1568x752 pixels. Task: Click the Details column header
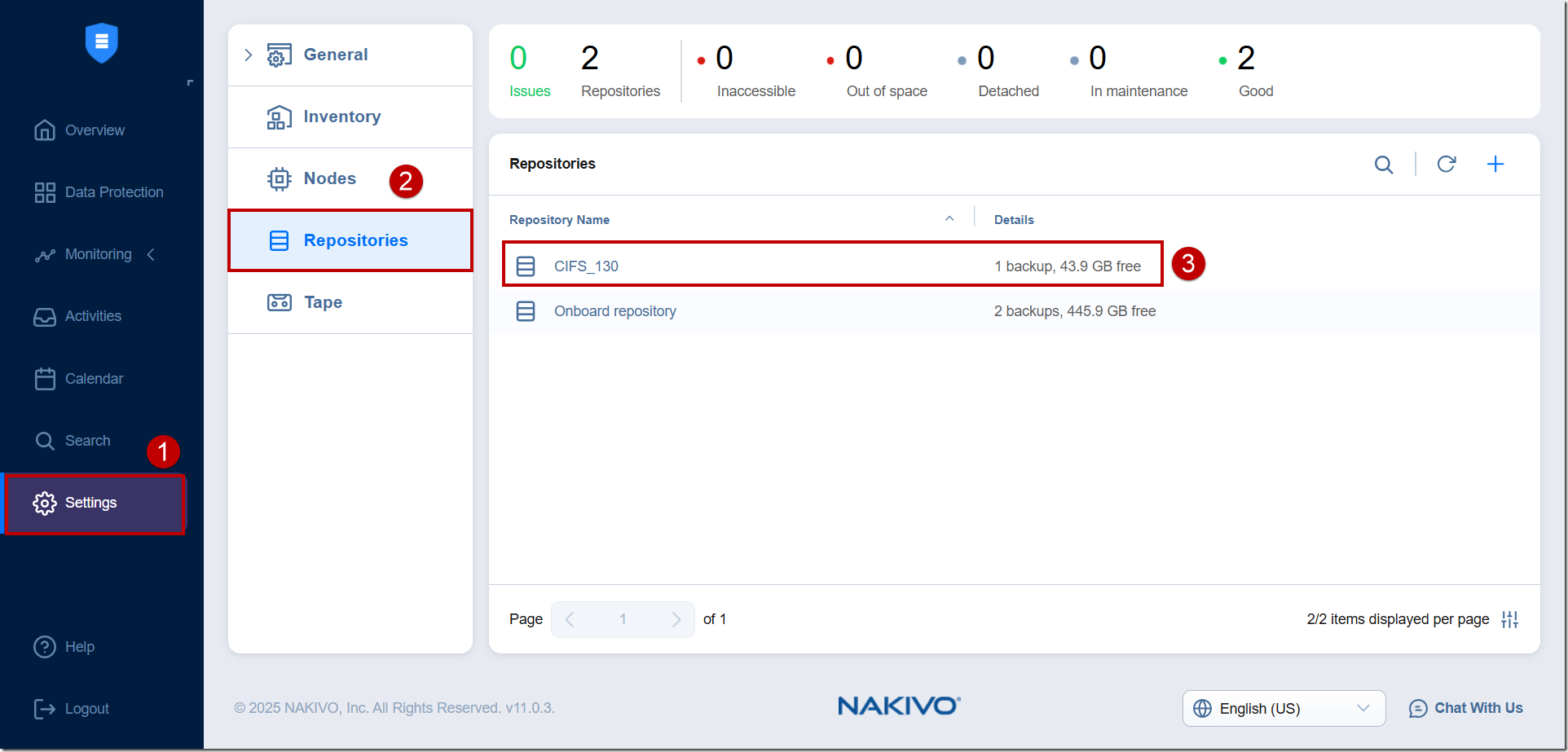point(1014,220)
